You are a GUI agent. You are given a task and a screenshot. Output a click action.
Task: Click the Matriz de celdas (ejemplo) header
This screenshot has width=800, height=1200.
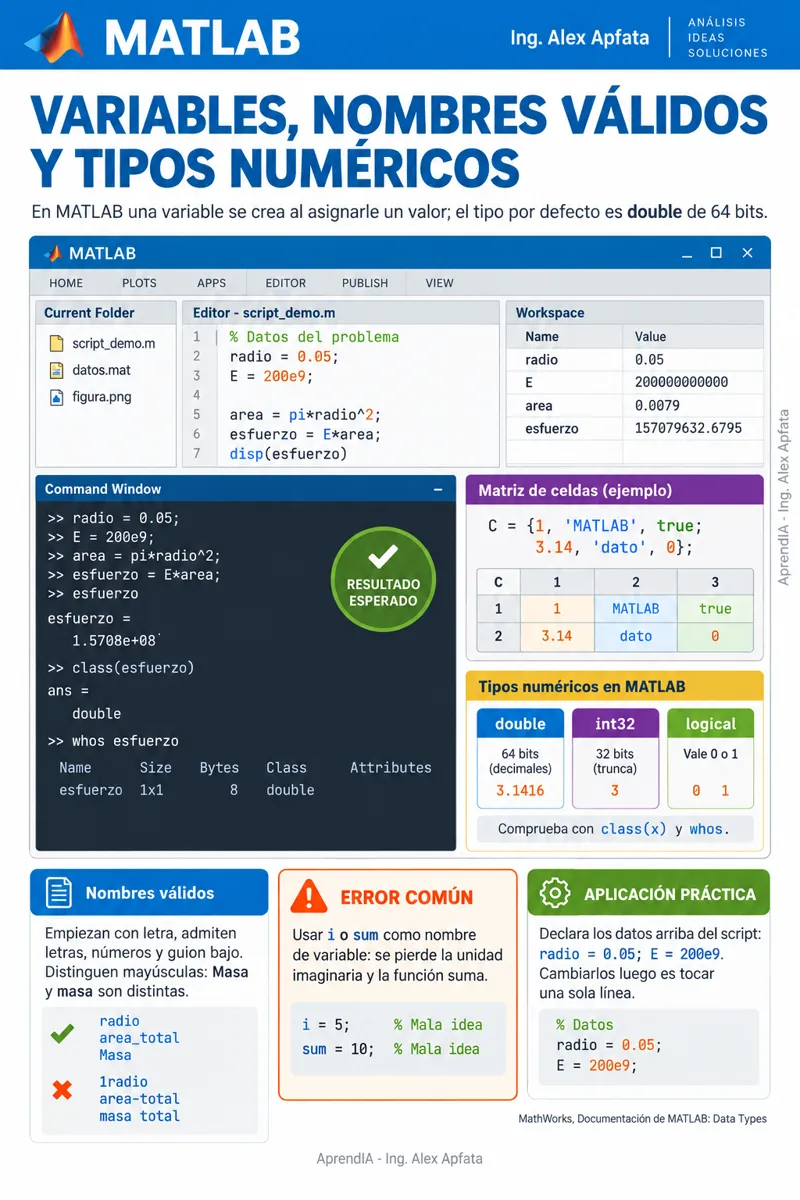tap(614, 490)
